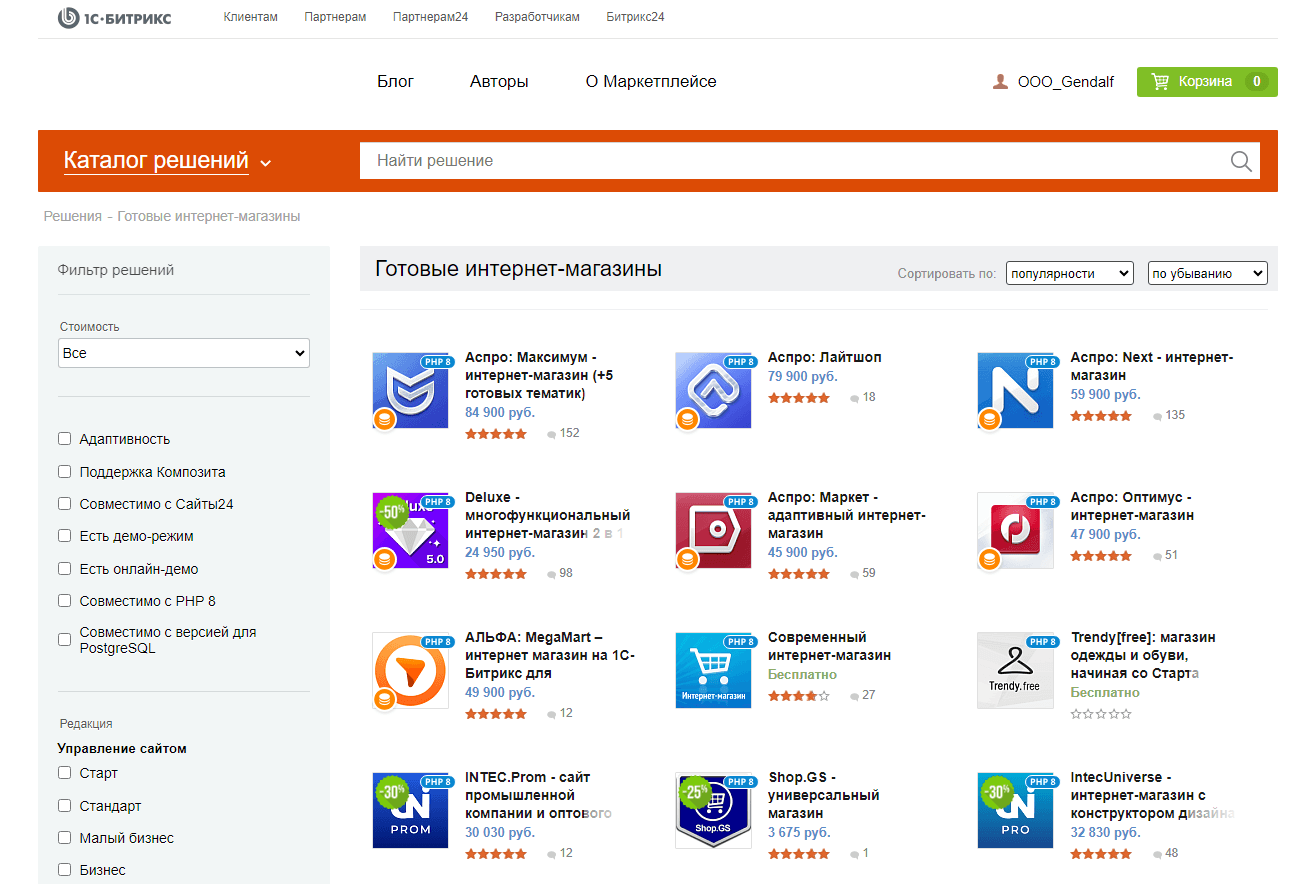
Task: Open the Аспро: Маркет product icon
Action: [713, 530]
